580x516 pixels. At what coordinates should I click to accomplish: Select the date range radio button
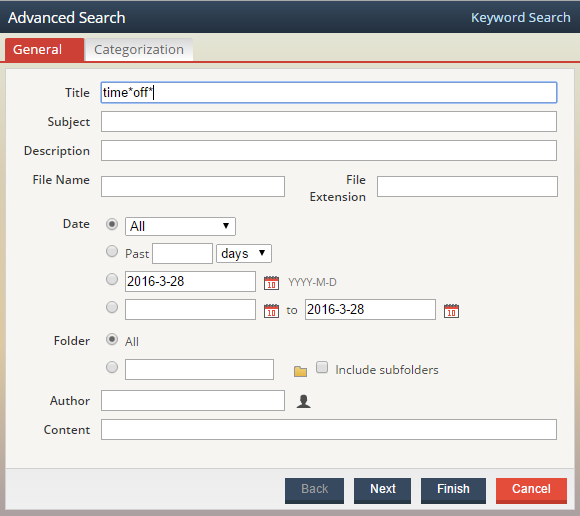pos(112,307)
